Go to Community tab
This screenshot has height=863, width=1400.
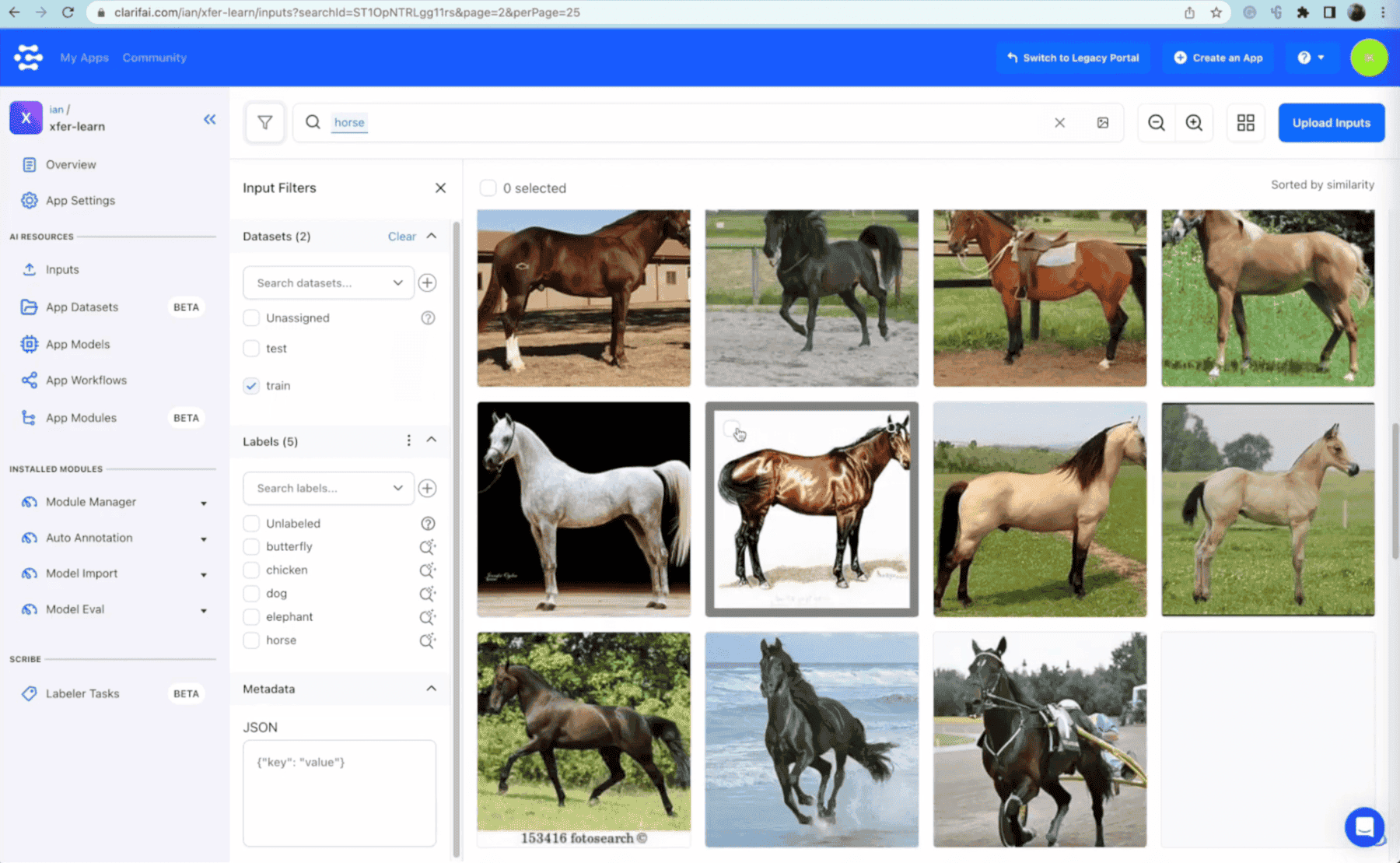click(x=154, y=58)
